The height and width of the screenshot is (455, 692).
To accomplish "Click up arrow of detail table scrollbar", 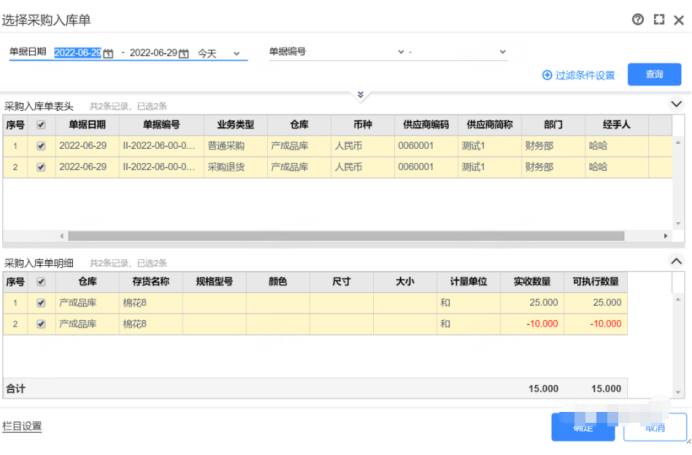I will 678,300.
